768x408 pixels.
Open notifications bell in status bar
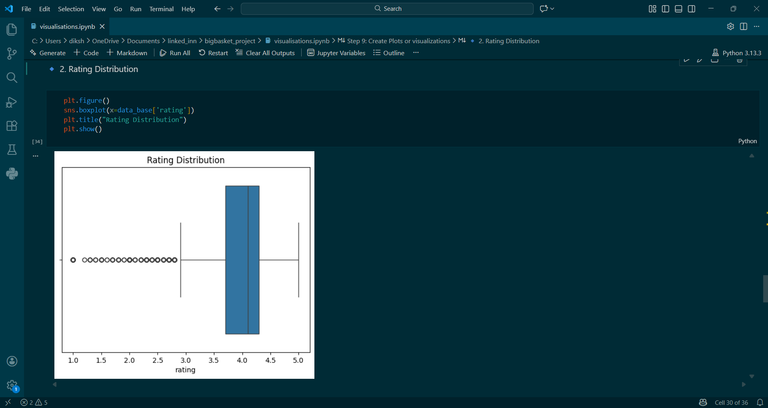[x=760, y=403]
